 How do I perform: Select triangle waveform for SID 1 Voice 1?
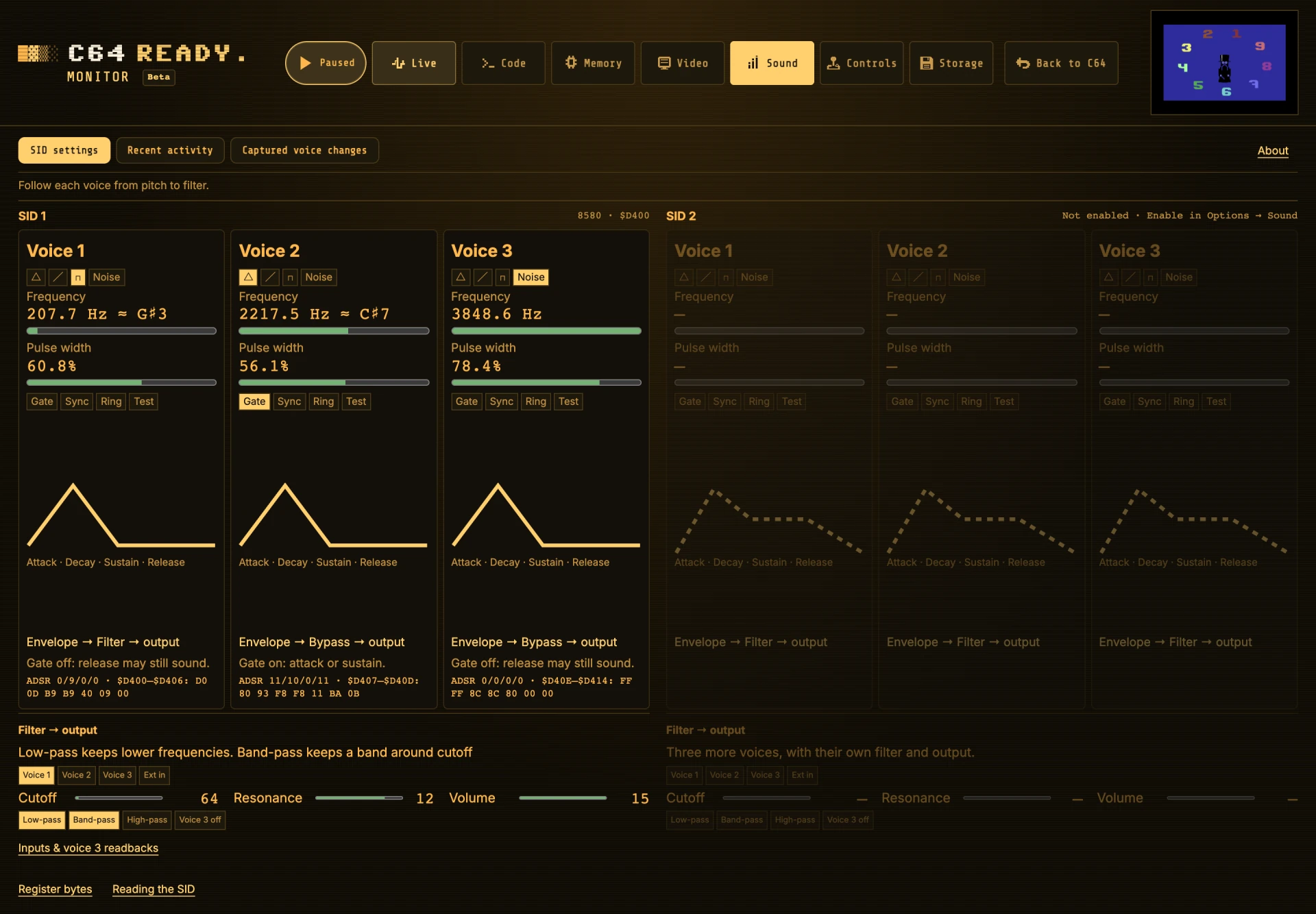[x=36, y=277]
